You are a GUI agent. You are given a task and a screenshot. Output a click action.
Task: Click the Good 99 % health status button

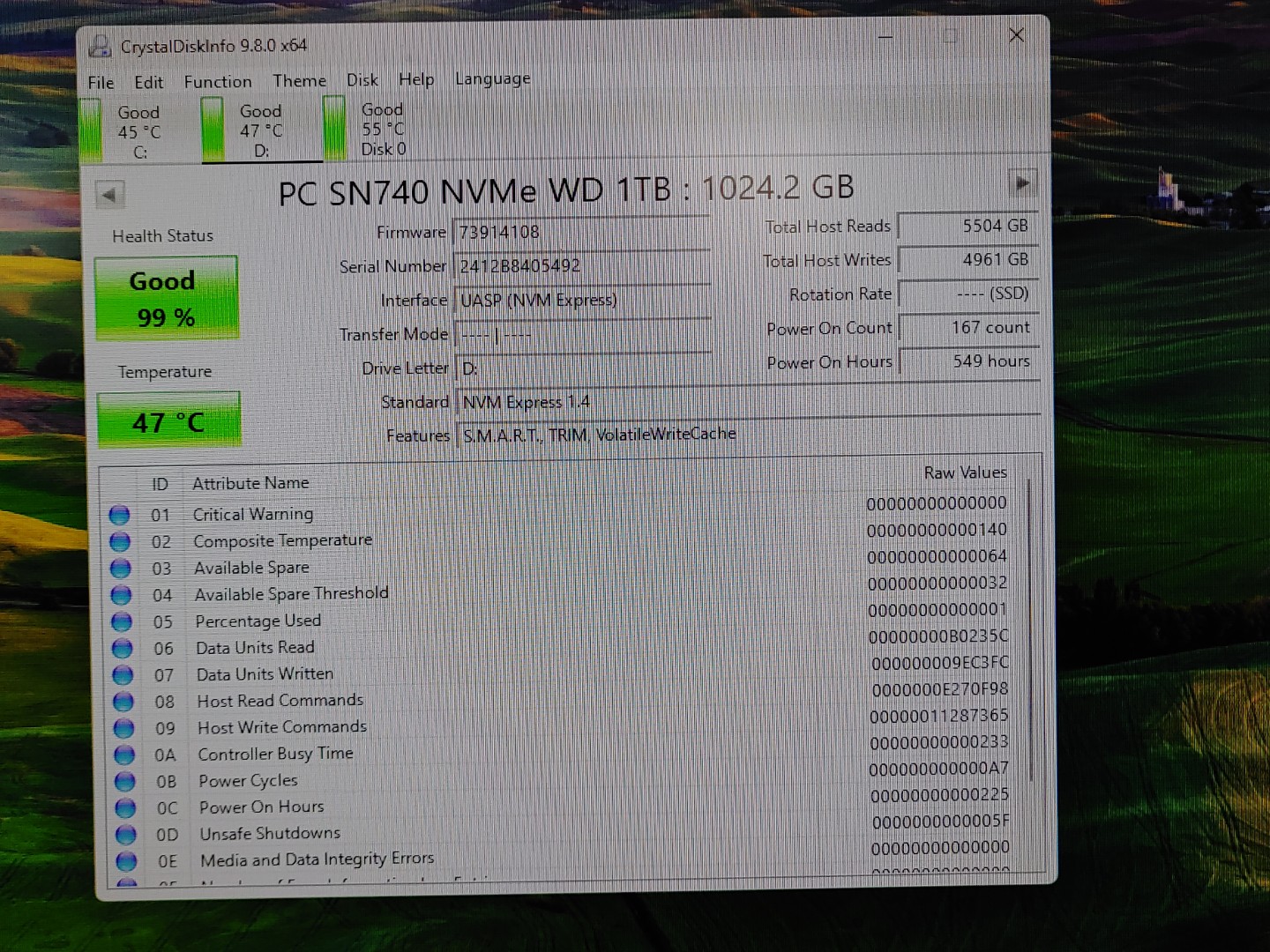point(166,298)
